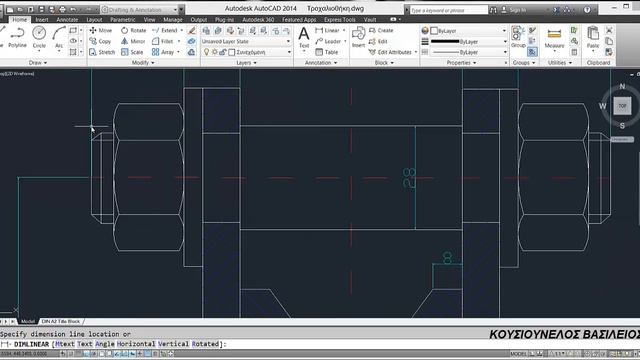Image resolution: width=640 pixels, height=360 pixels.
Task: Expand the Draw panel flyout
Action: (x=38, y=62)
